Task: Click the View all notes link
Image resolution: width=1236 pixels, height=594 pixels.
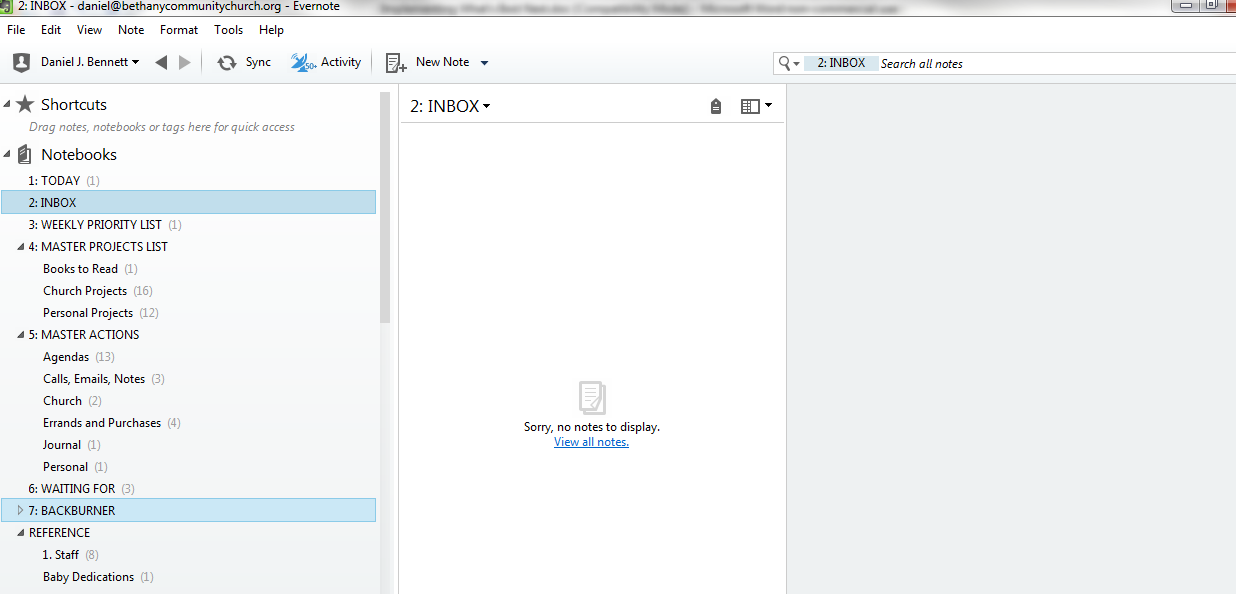Action: [592, 442]
